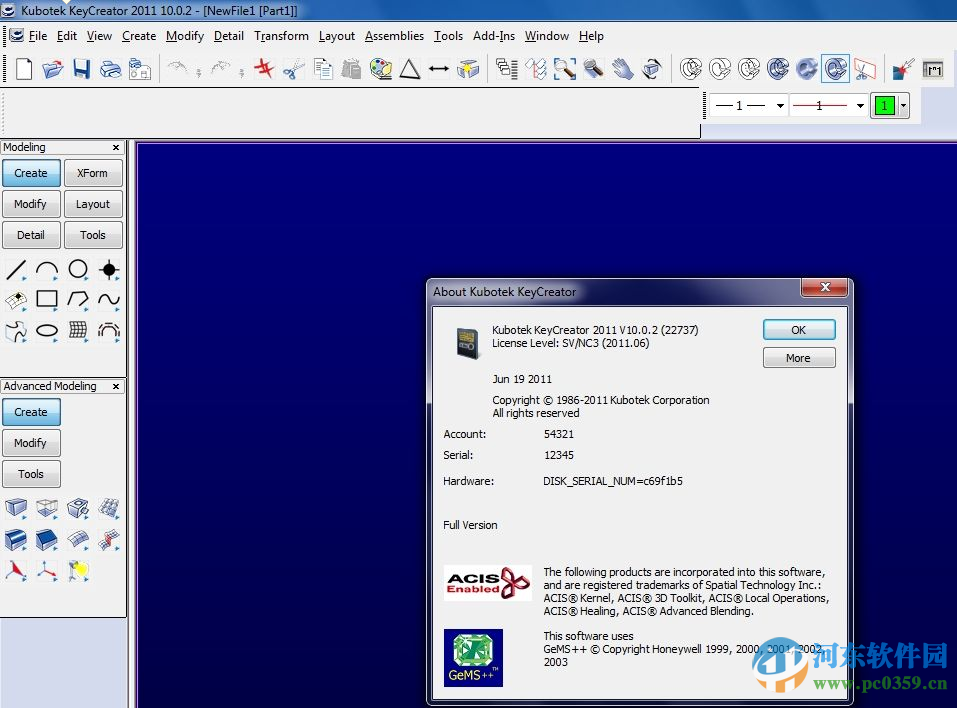Switch Modeling palette to Detail
957x708 pixels.
point(31,235)
